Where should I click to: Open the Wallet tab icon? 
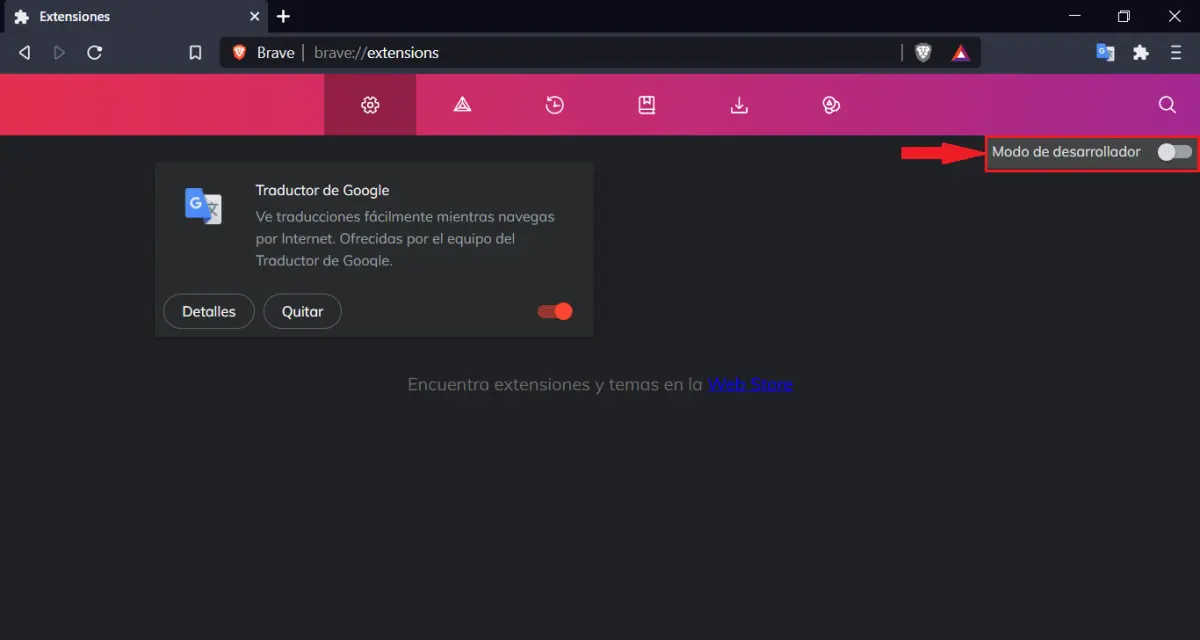pos(831,105)
